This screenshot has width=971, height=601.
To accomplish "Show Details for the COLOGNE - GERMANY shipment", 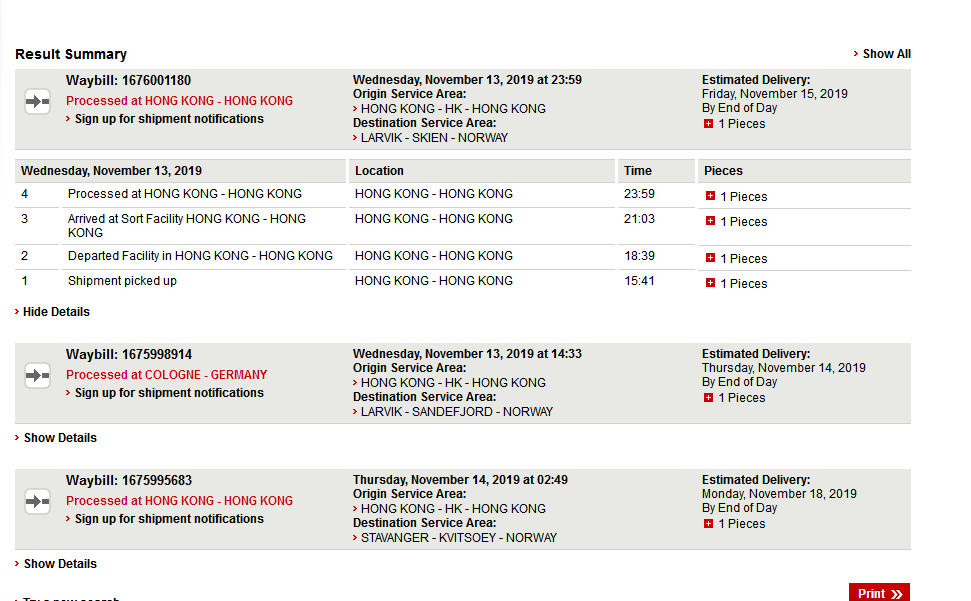I will click(60, 438).
